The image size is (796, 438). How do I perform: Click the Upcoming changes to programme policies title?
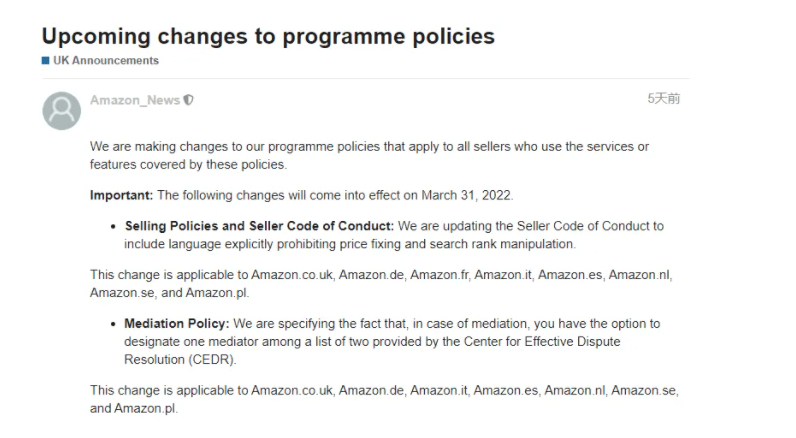click(x=268, y=36)
